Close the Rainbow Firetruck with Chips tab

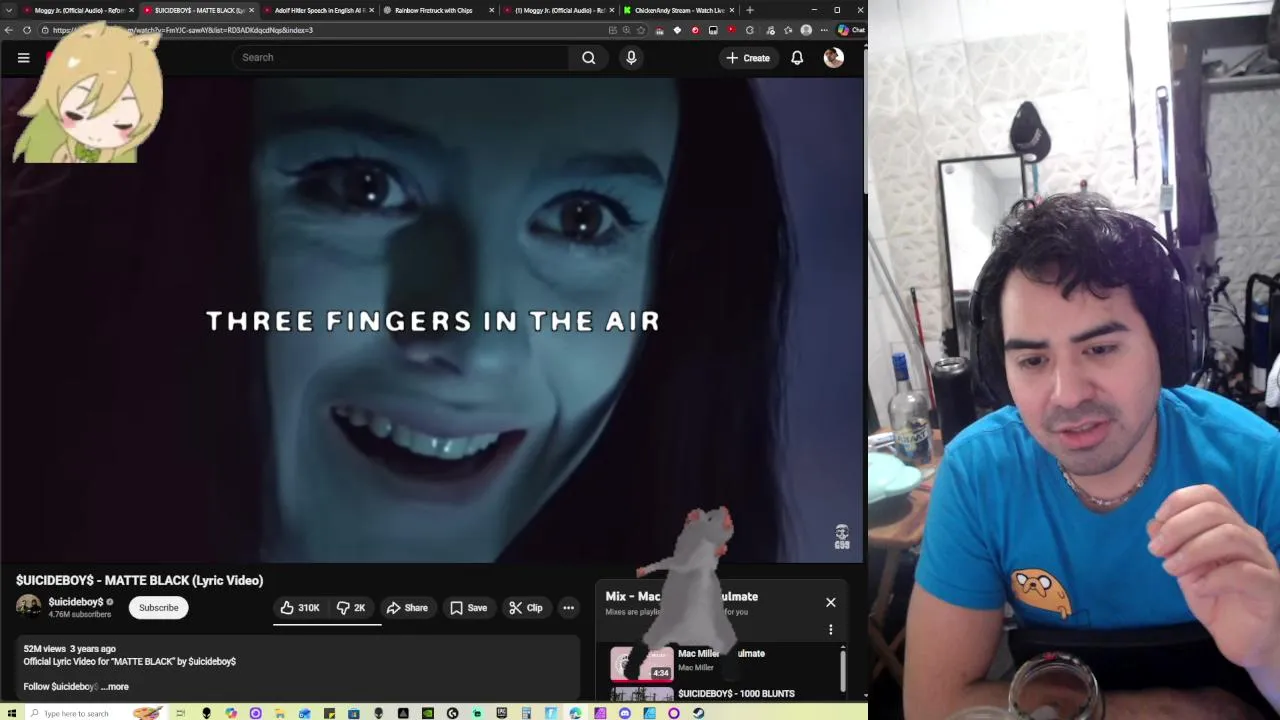pos(491,10)
